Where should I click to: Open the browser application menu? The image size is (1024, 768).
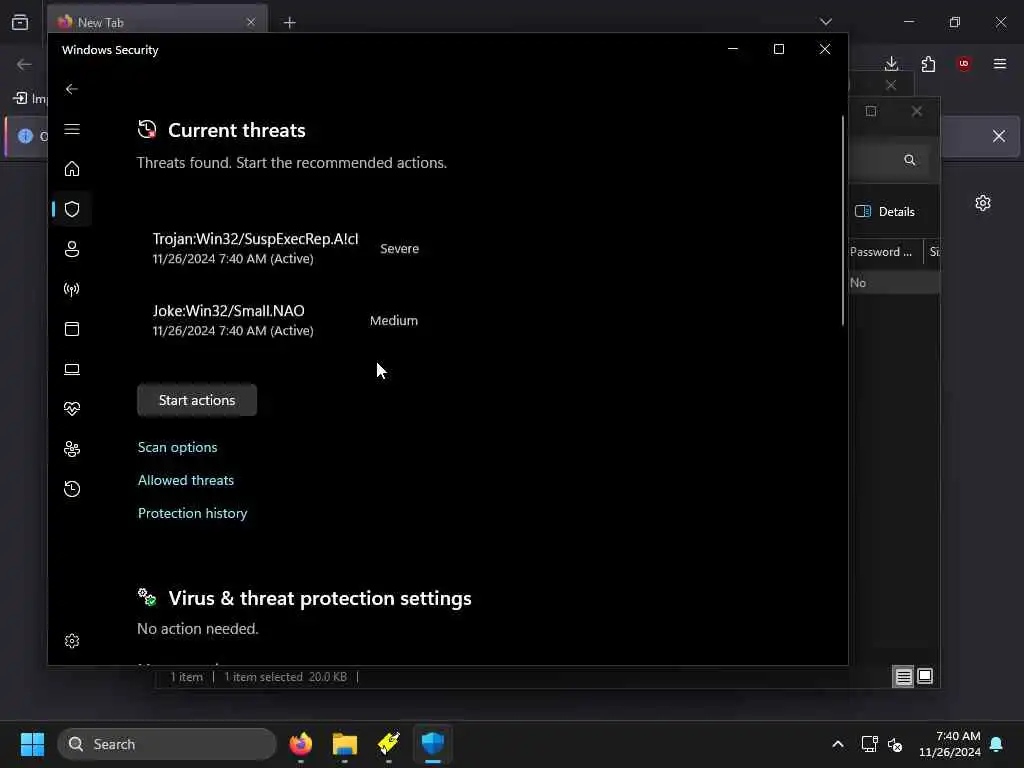pos(1000,63)
